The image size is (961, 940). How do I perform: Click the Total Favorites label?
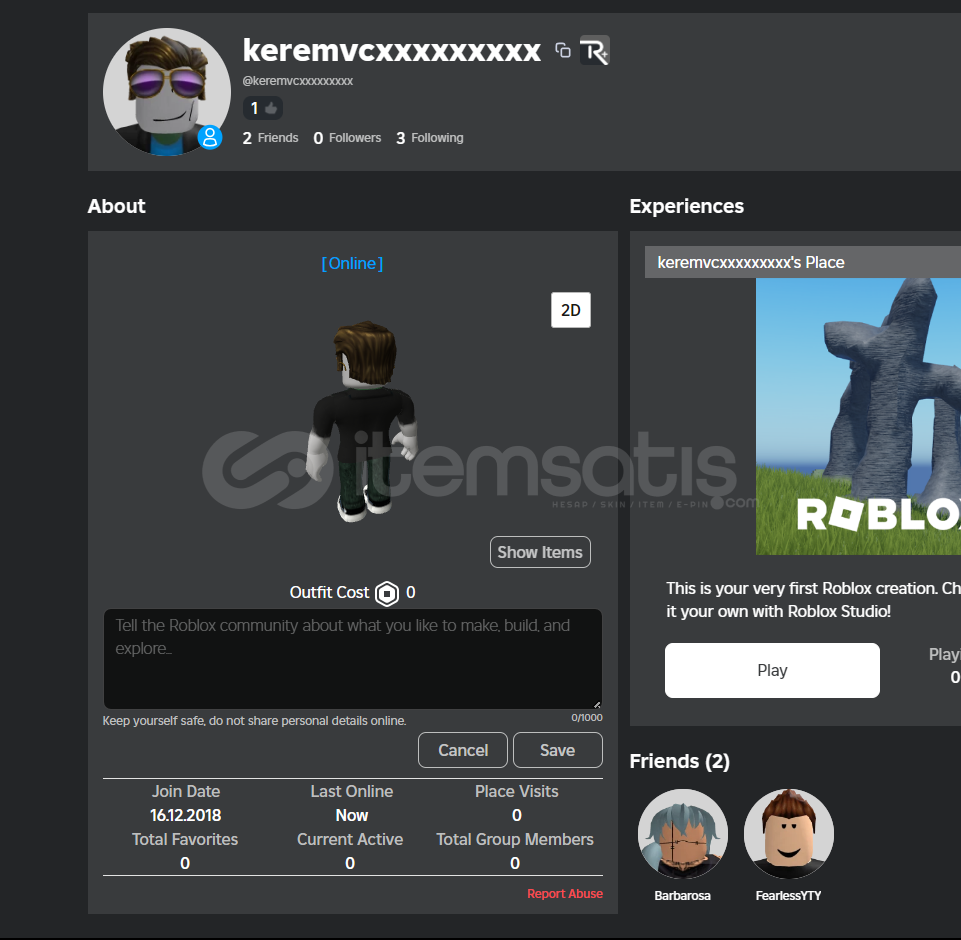click(x=185, y=840)
